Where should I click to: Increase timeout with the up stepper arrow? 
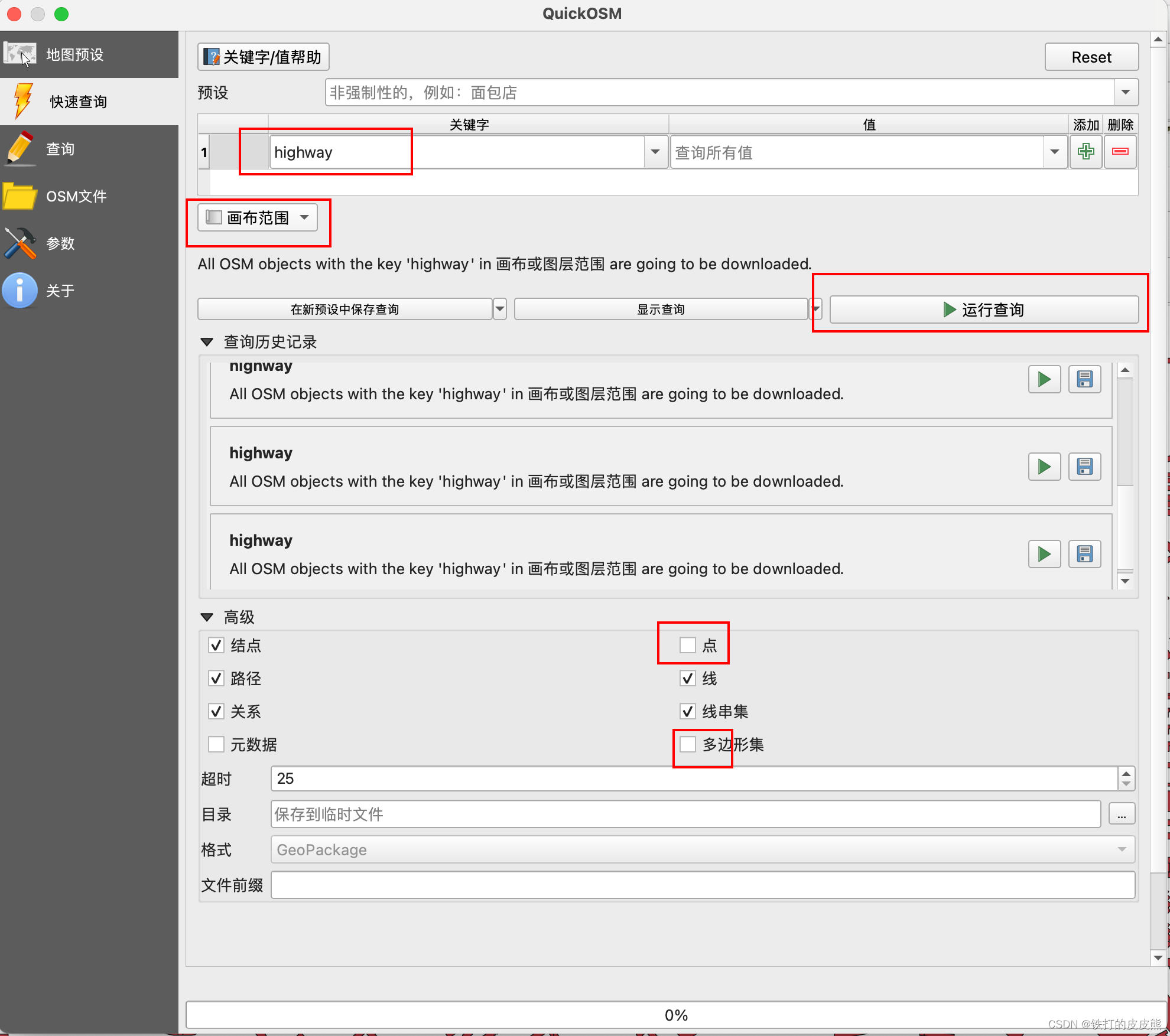1126,773
